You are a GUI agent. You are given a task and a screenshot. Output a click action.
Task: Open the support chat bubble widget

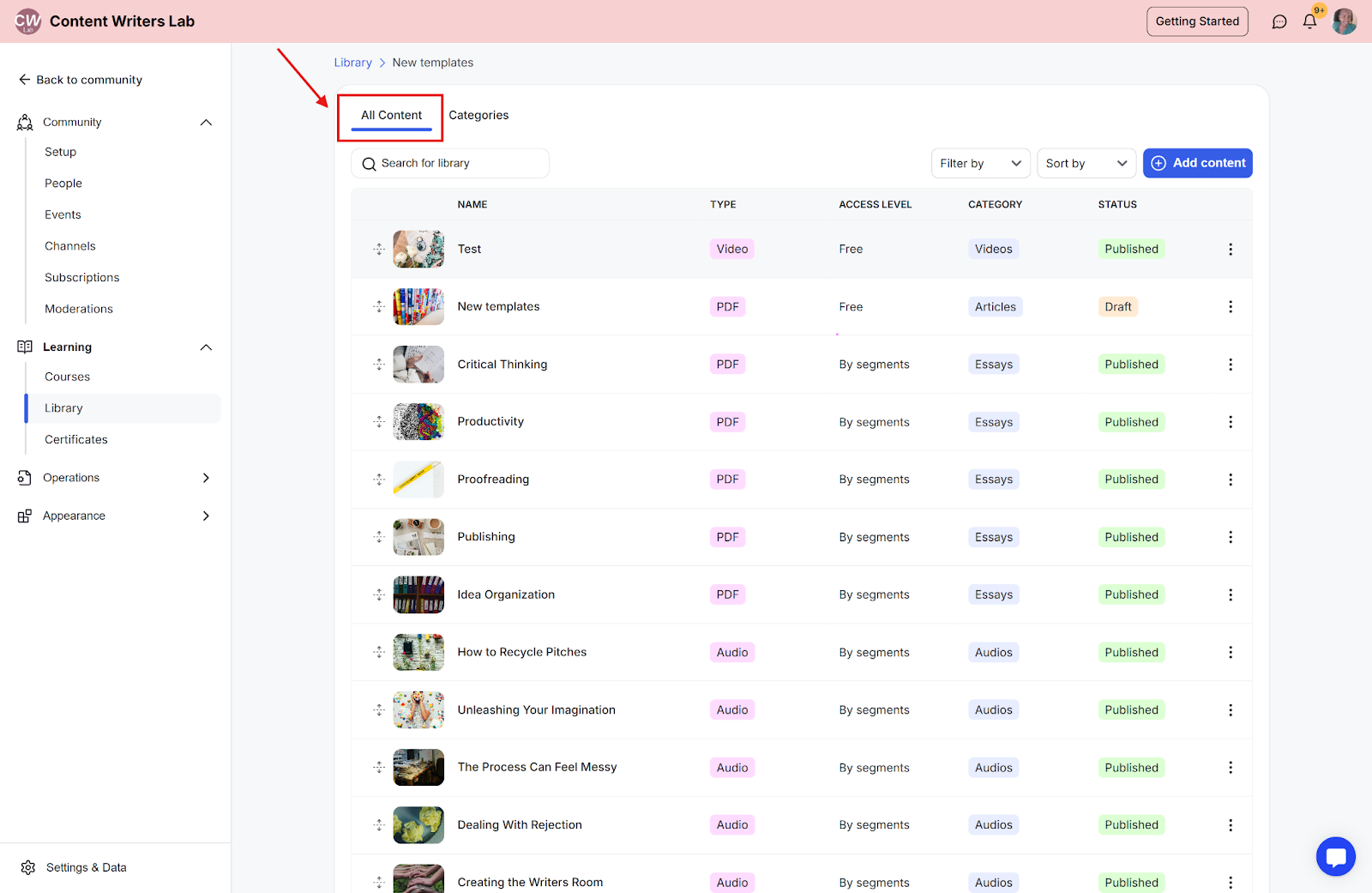[x=1335, y=856]
